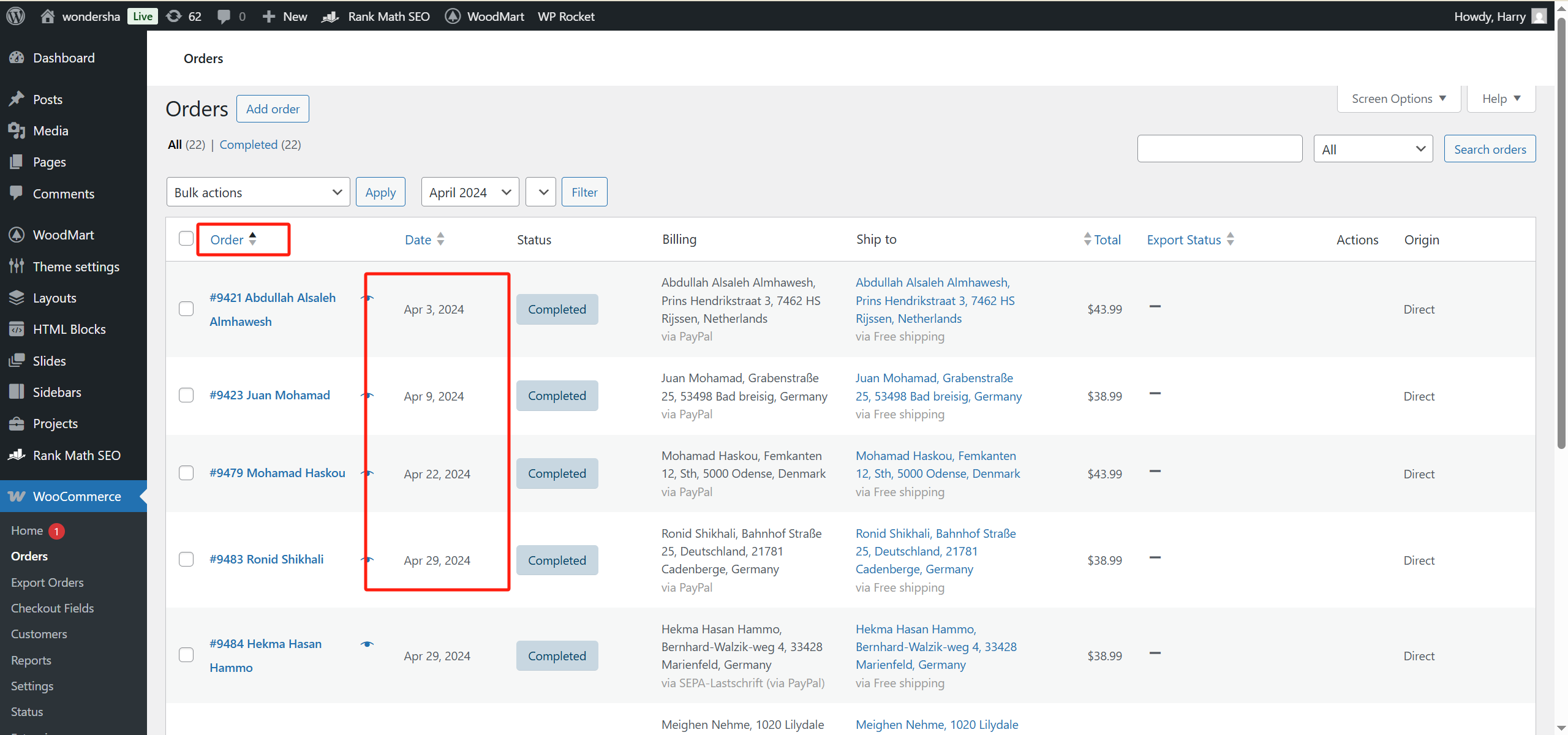This screenshot has width=1568, height=735.
Task: Select the checkbox for order #9423
Action: (x=186, y=395)
